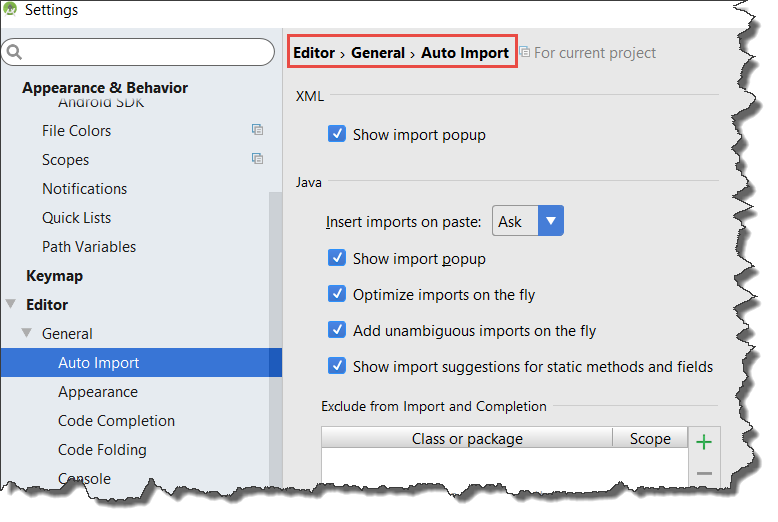Click the Class or package column header

(x=467, y=438)
